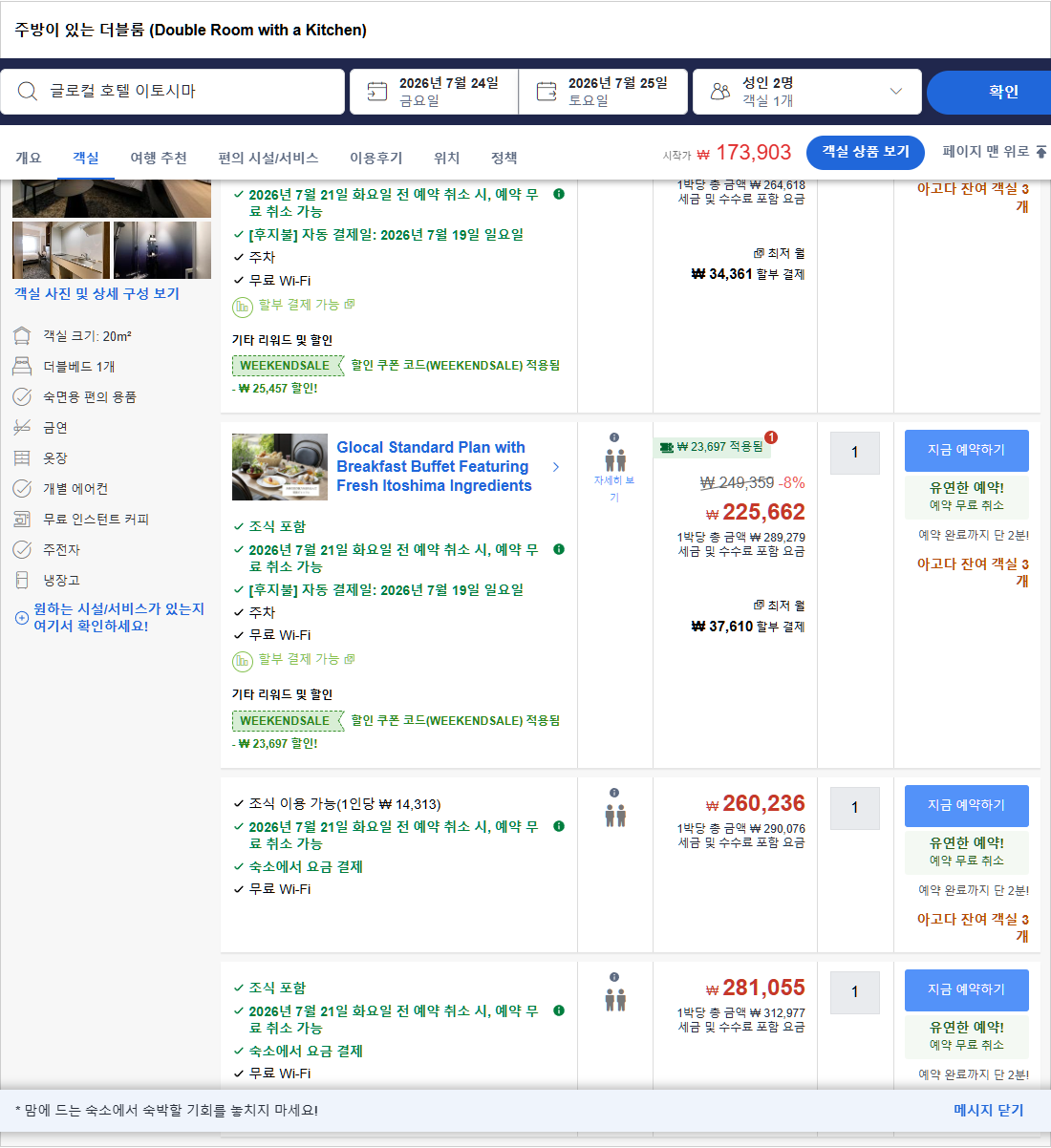The width and height of the screenshot is (1051, 1148).
Task: Click the check-out date 2026년 7월 25일
Action: coord(618,83)
